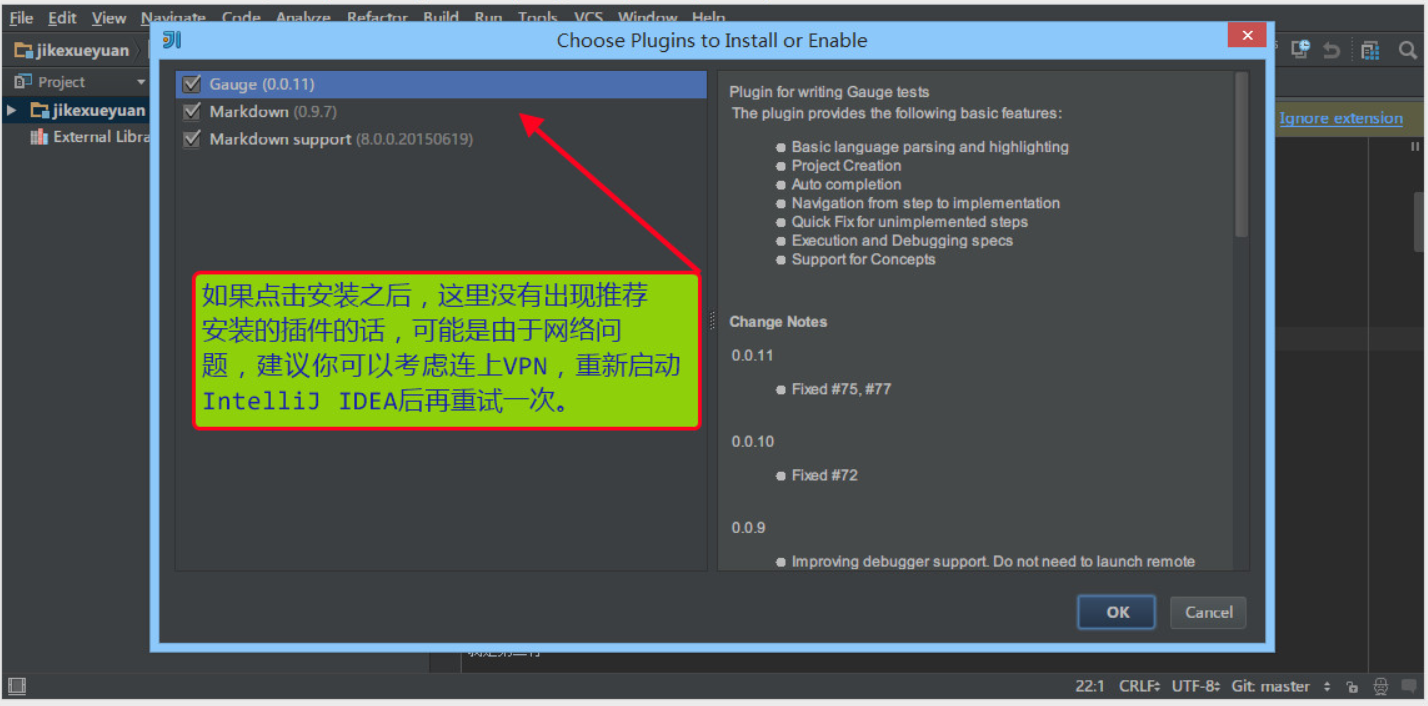
Task: Click 'Plugin for writing Gauge tests' text
Action: pos(829,92)
